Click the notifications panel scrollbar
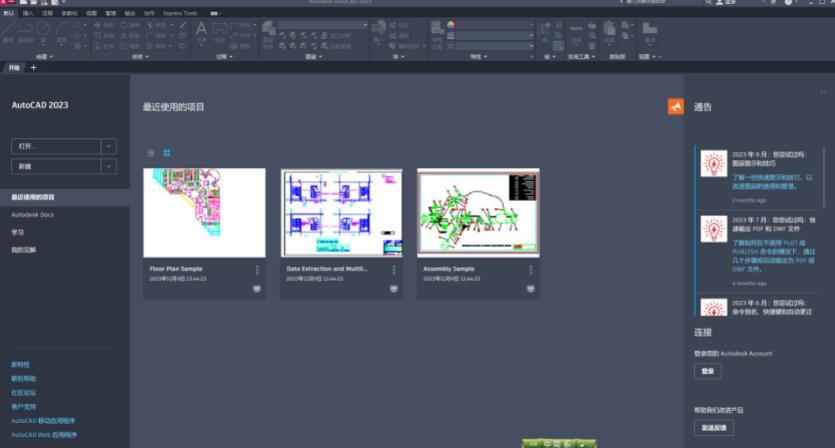 pos(824,176)
